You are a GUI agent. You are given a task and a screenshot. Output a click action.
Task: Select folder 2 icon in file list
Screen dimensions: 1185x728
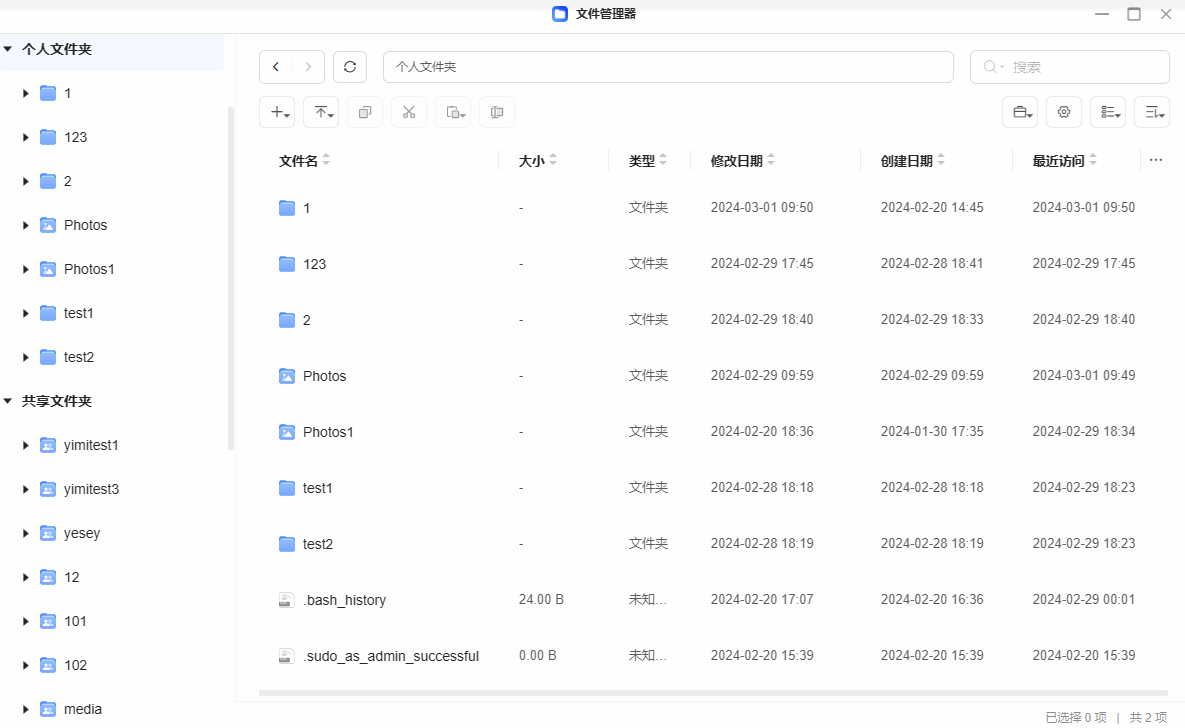pos(286,320)
